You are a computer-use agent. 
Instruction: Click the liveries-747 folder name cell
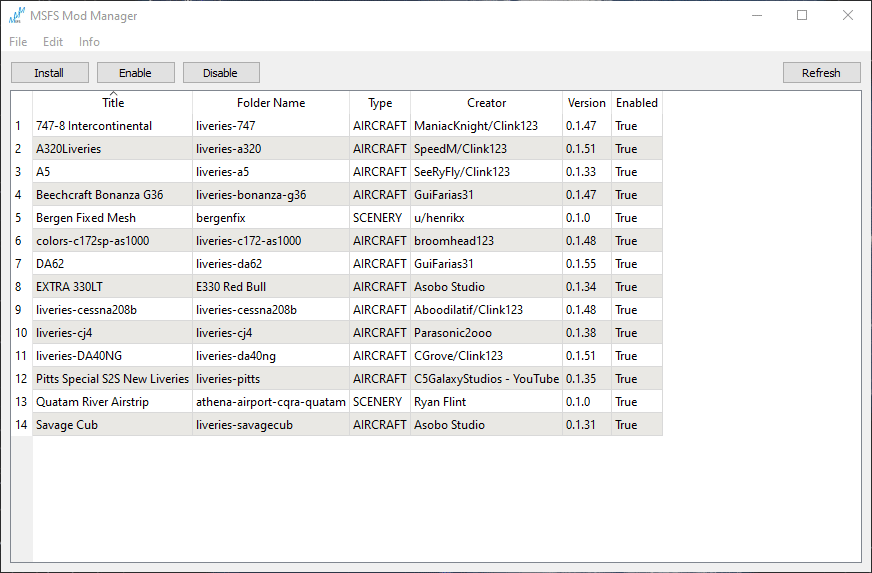pyautogui.click(x=271, y=126)
